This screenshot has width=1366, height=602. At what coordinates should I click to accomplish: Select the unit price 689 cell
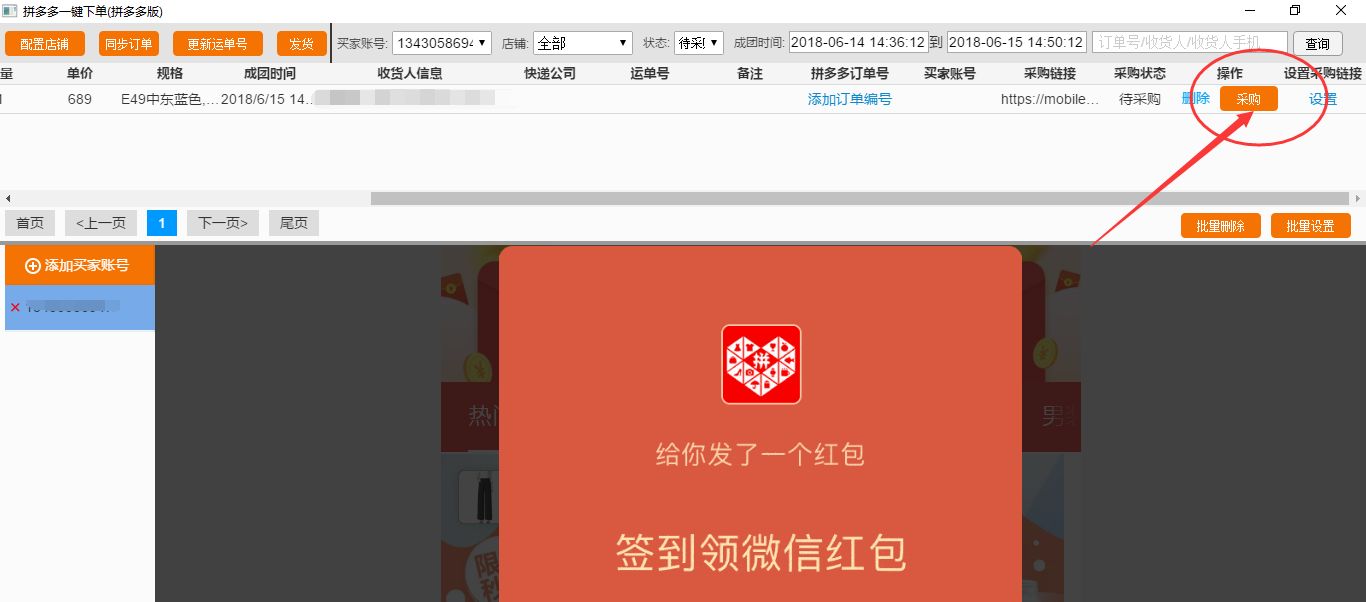point(80,99)
